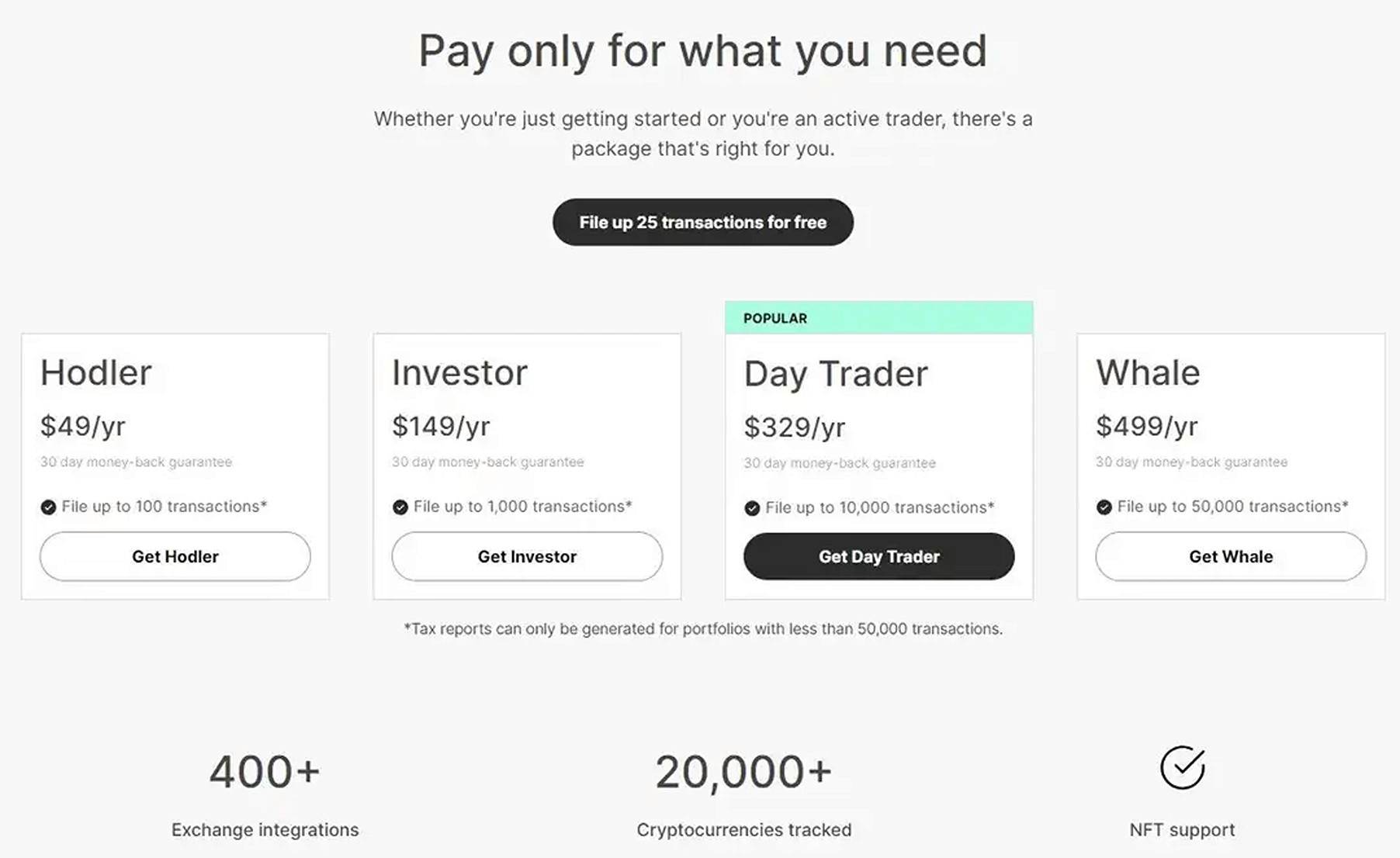Click Get Whale
Screen dimensions: 1400x858
tap(1229, 556)
